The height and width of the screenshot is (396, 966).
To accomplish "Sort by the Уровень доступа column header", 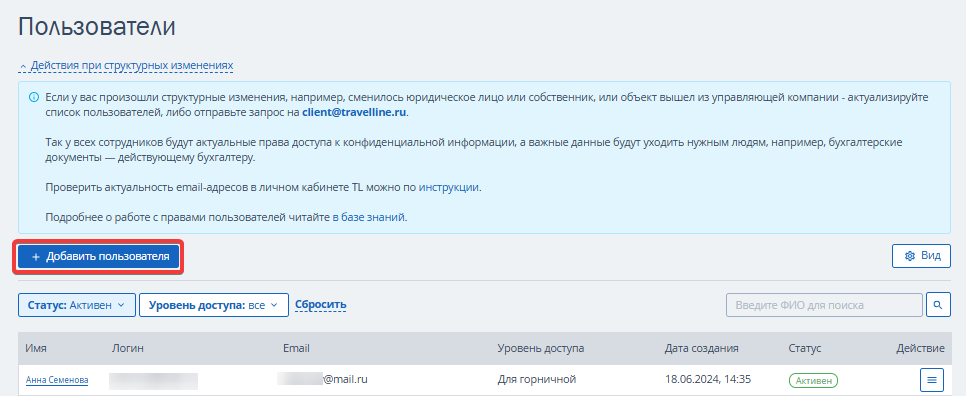I will [x=540, y=349].
